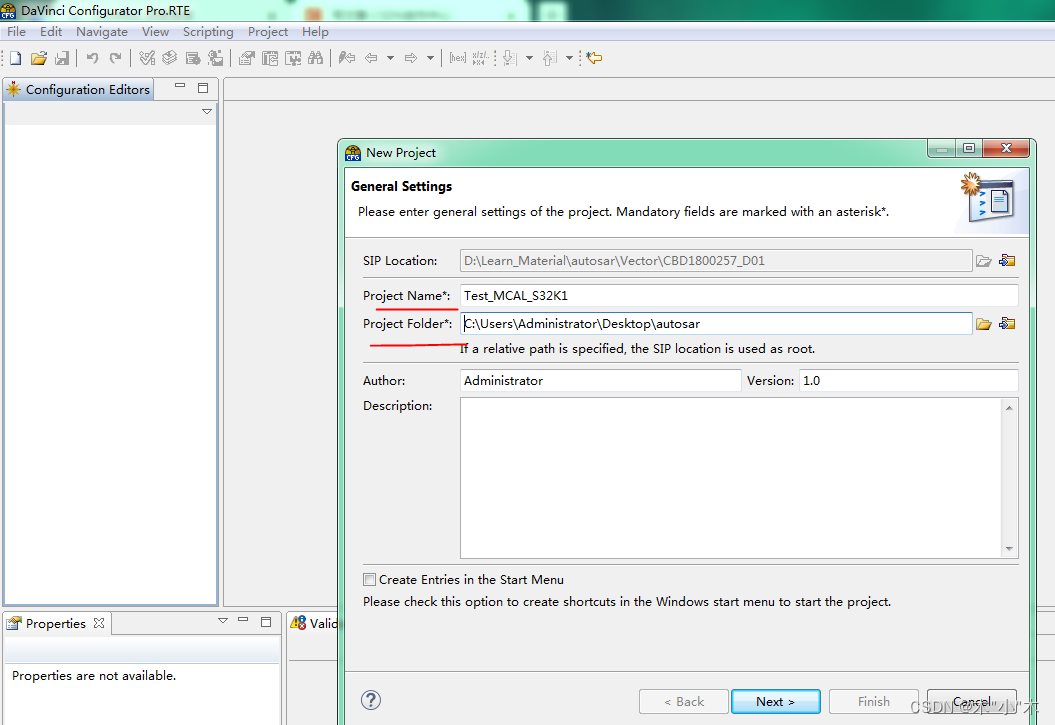Click the up-arrow export toolbar icon
Screen dimensions: 1055x725
click(550, 58)
